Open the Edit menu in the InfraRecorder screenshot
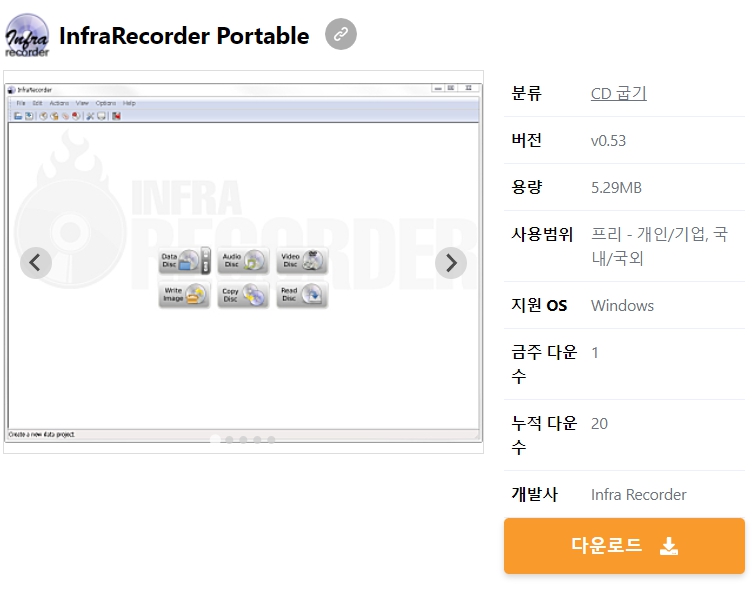The width and height of the screenshot is (755, 590). pos(37,103)
